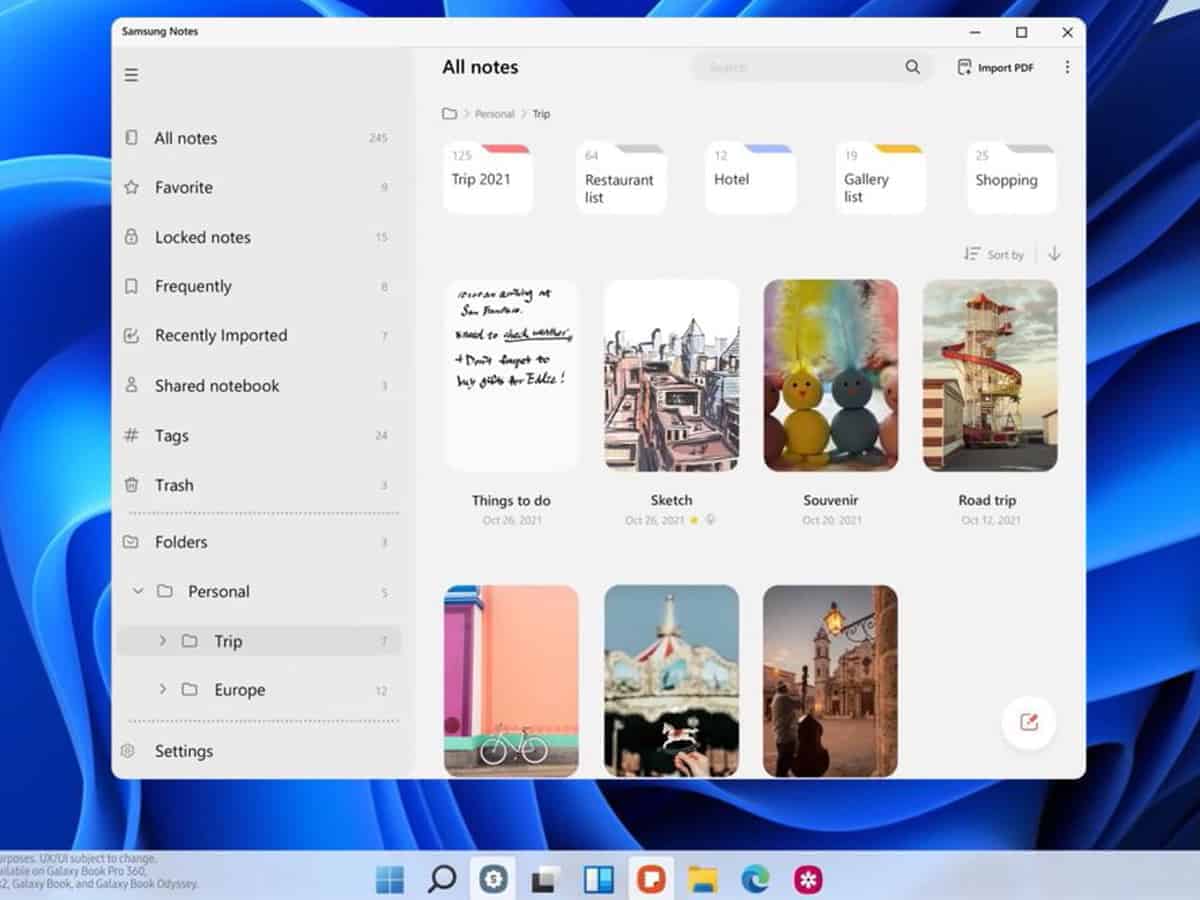The image size is (1200, 900).
Task: Toggle sort direction arrow
Action: 1054,254
